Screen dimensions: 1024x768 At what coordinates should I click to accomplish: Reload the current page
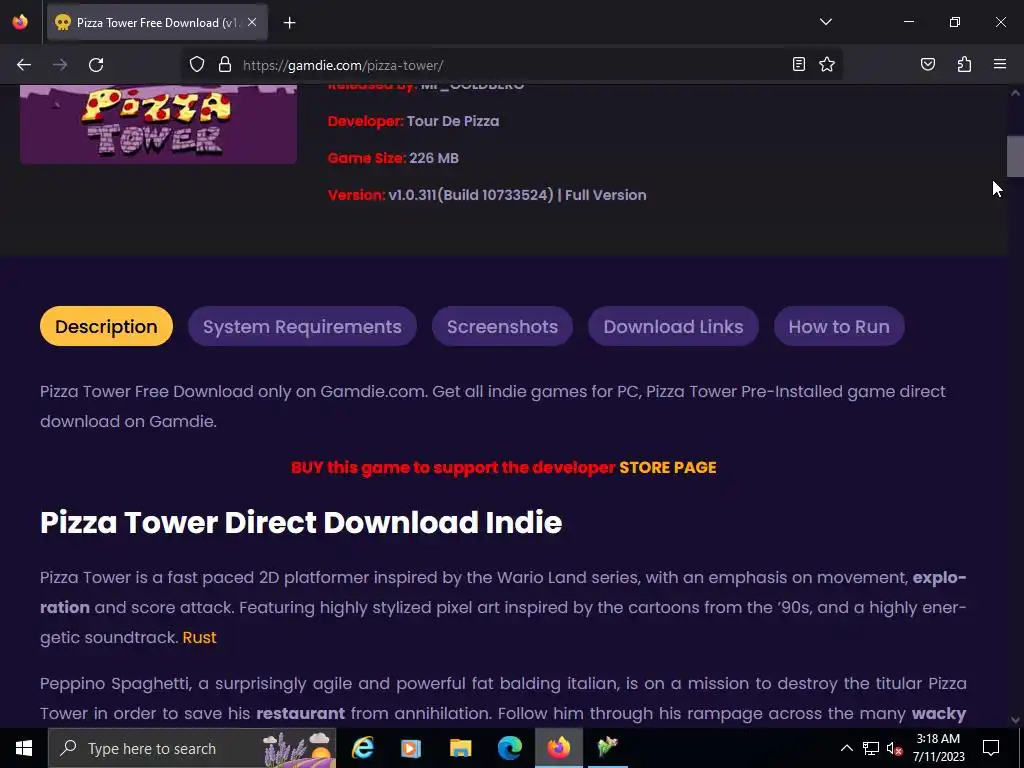(x=96, y=65)
